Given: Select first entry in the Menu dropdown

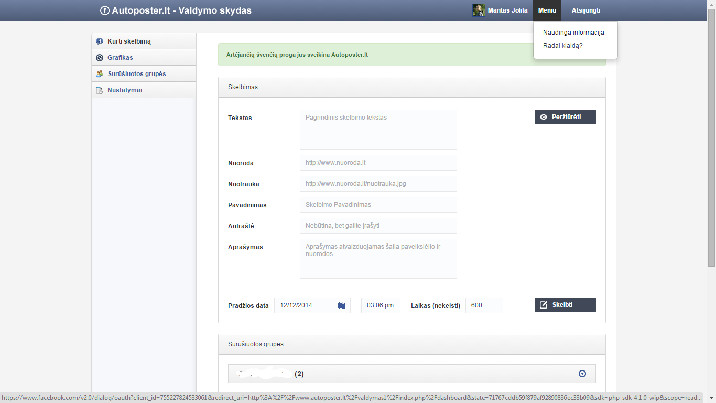Looking at the screenshot, I should point(573,32).
